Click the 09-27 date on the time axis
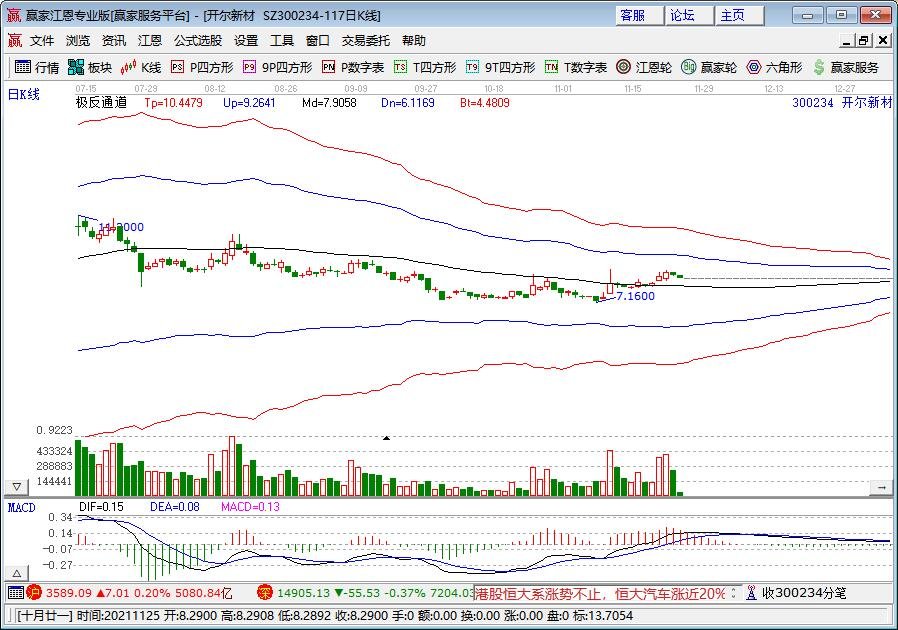 [426, 89]
